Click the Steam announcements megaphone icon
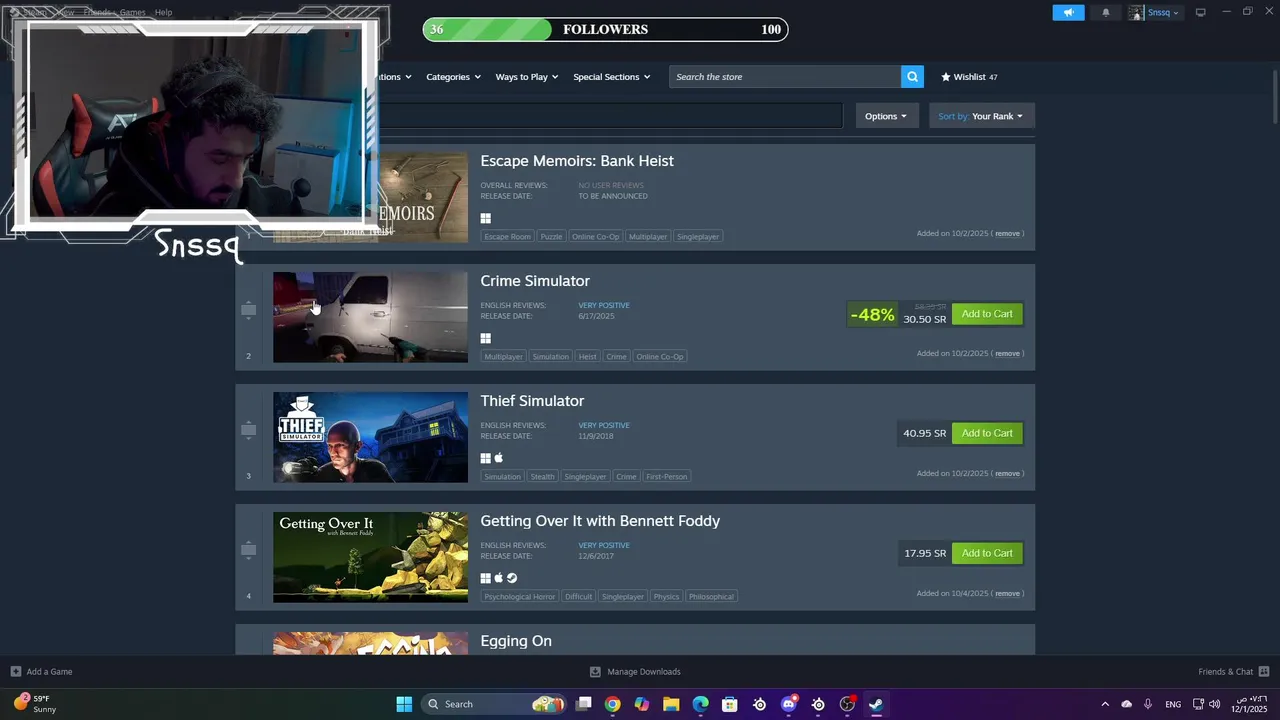Screen dimensions: 1280x720 (1068, 13)
